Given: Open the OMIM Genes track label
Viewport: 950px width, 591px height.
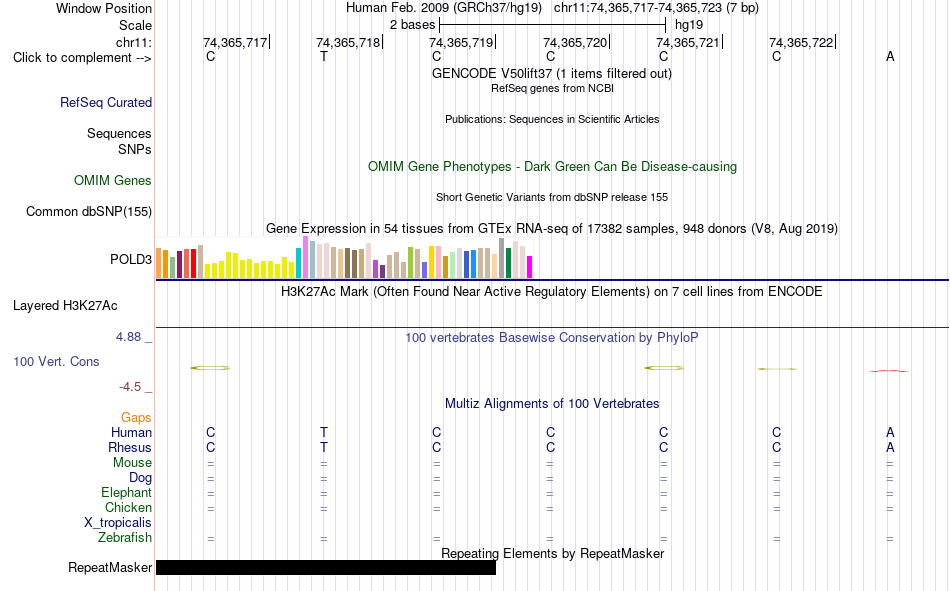Looking at the screenshot, I should tap(112, 181).
